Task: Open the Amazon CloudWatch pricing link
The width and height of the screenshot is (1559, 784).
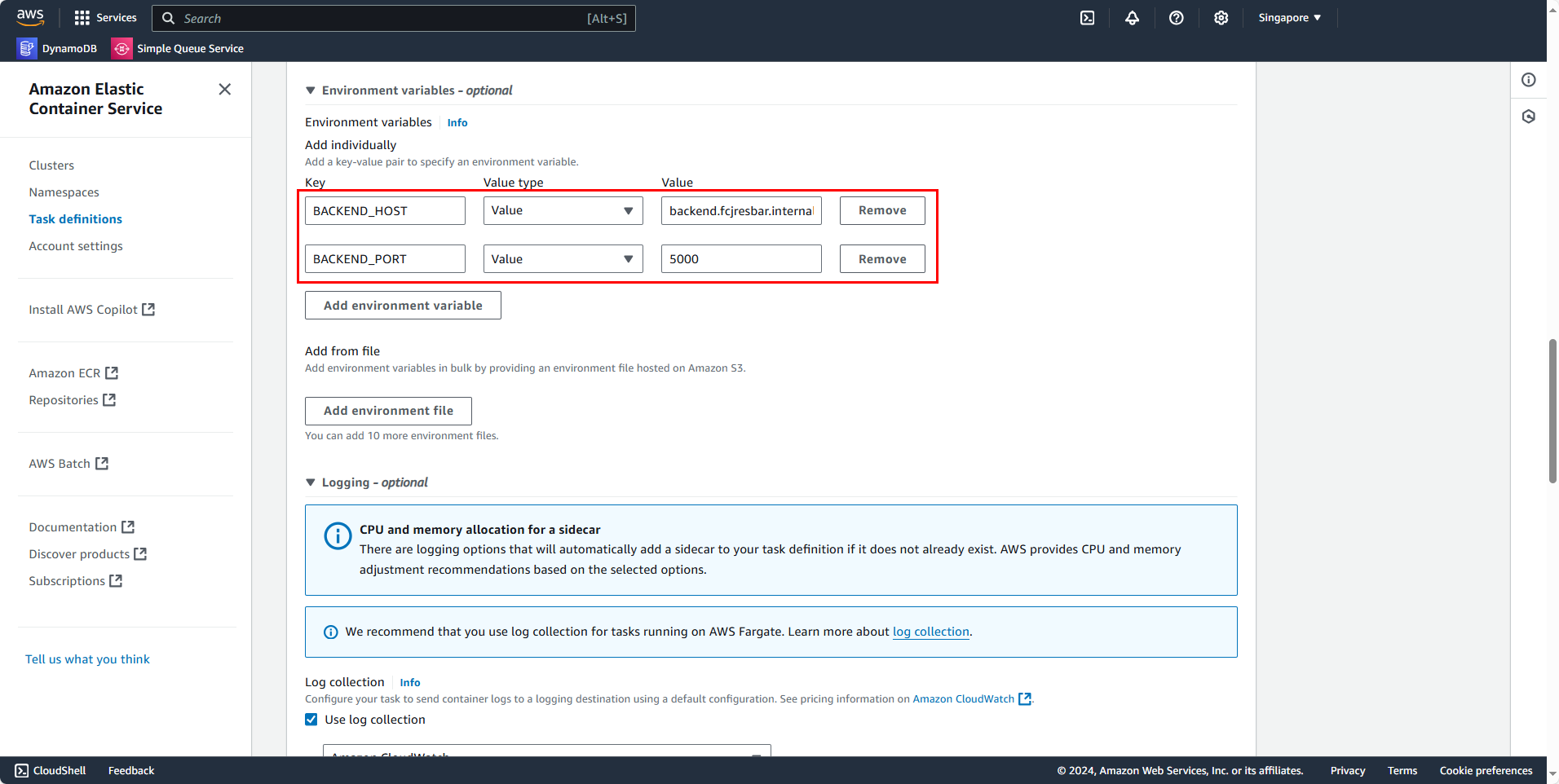Action: click(x=963, y=699)
